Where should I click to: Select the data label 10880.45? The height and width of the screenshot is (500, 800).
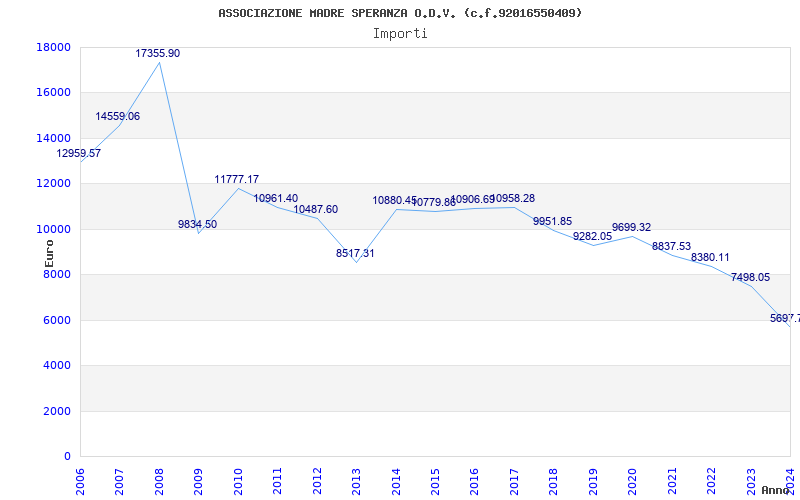click(x=394, y=201)
